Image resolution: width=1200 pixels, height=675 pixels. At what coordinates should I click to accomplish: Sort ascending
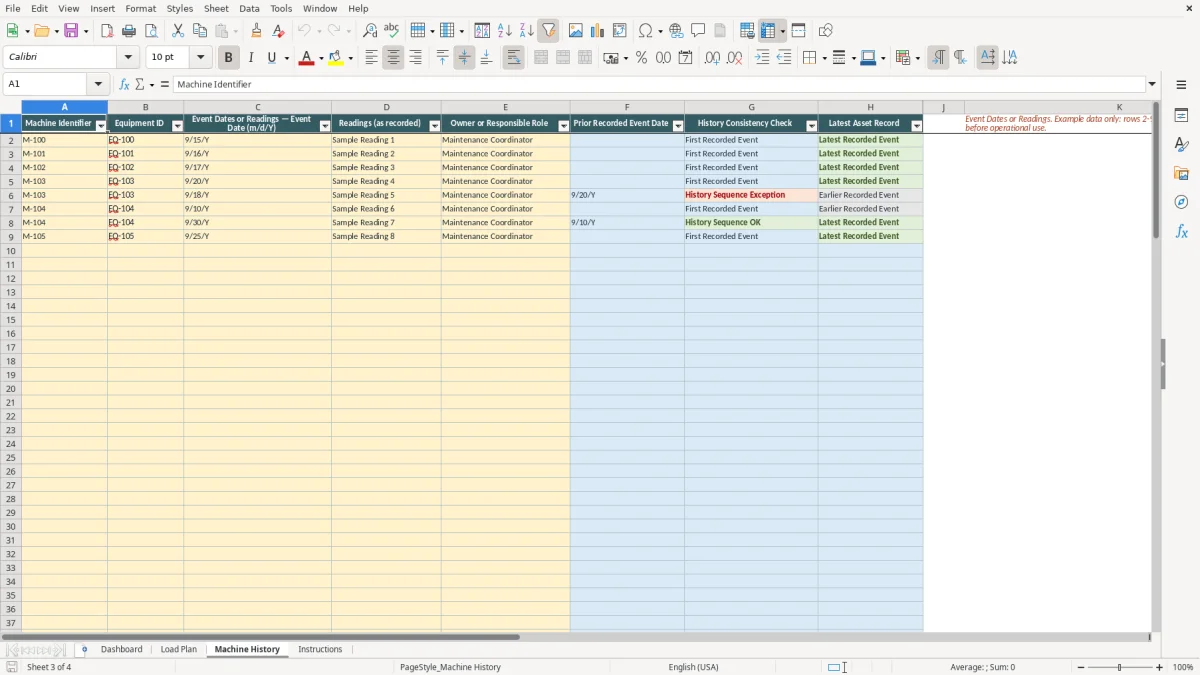504,31
